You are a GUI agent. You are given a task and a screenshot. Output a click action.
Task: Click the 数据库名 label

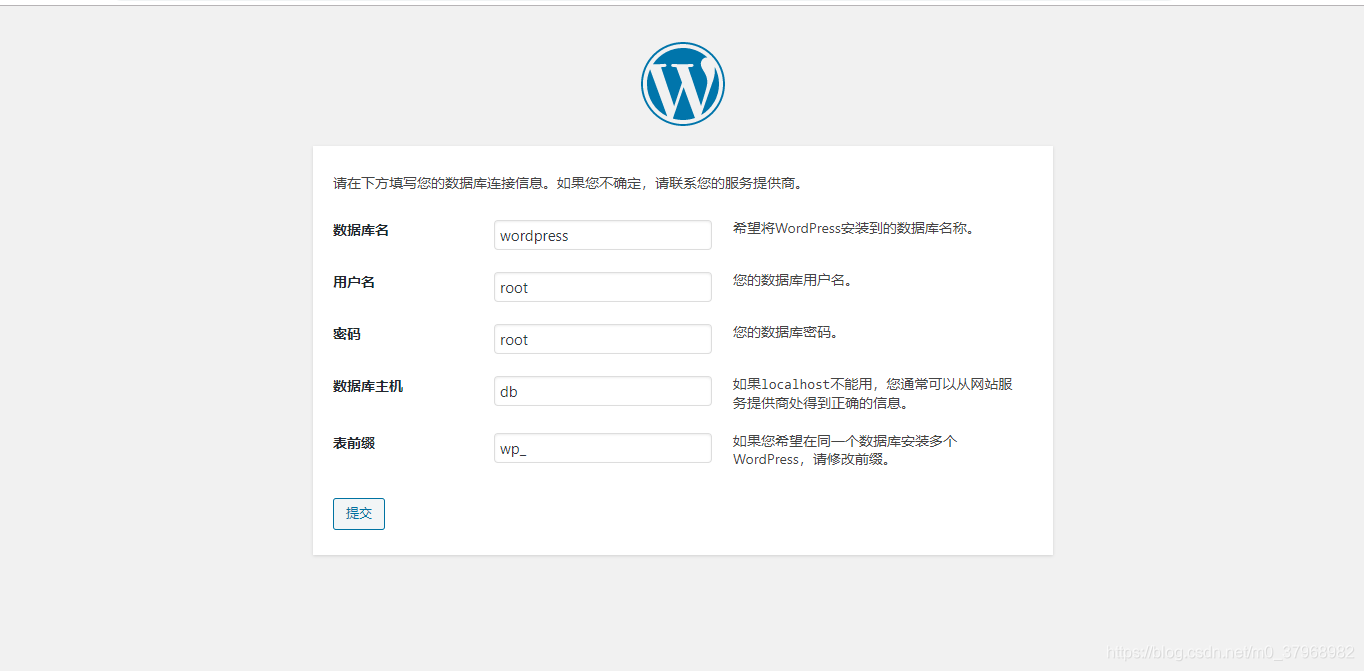tap(361, 230)
